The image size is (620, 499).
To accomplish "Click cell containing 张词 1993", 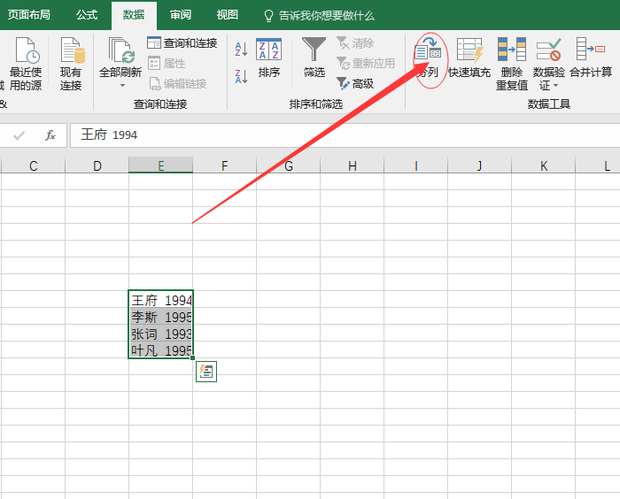I will [161, 333].
